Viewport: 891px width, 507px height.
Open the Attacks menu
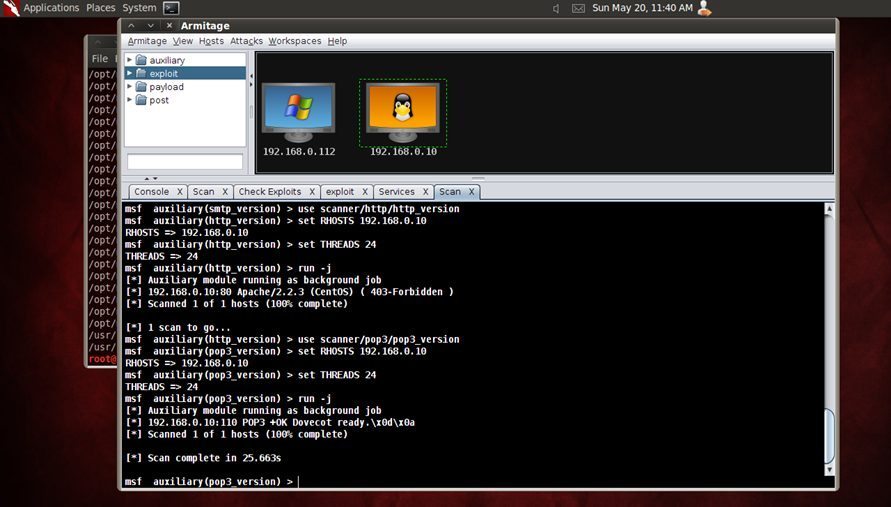pyautogui.click(x=246, y=41)
